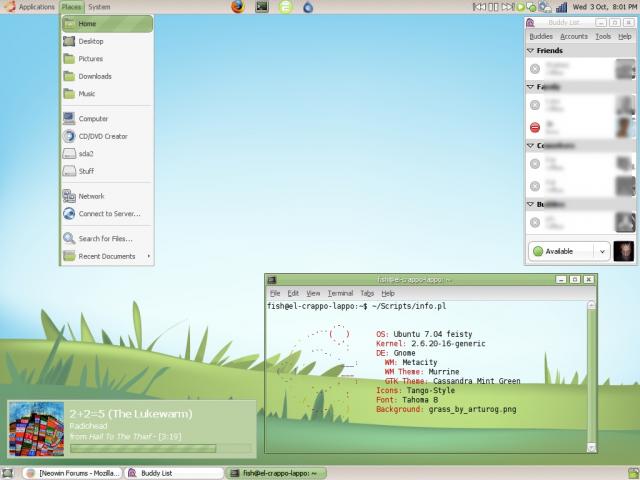Screen dimensions: 640x480
Task: Launch CD/DVD Creator
Action: pyautogui.click(x=107, y=136)
